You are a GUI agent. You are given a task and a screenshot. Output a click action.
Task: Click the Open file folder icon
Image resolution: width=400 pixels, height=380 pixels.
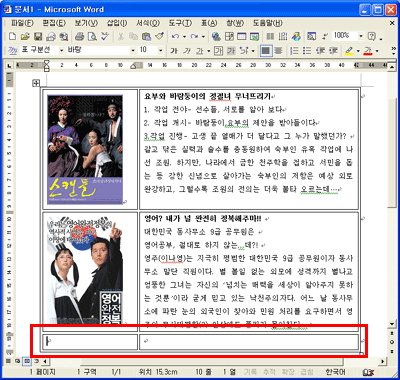(x=25, y=36)
